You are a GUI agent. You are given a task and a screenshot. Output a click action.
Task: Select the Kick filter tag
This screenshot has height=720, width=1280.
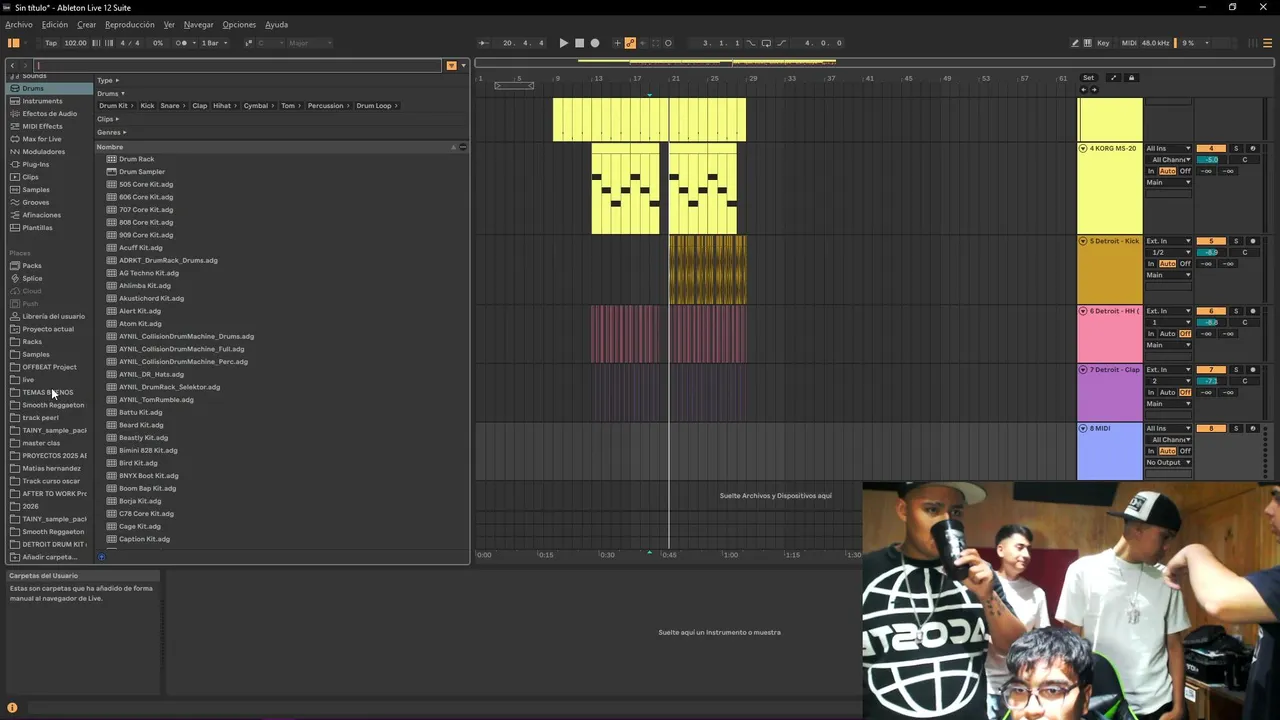pyautogui.click(x=147, y=106)
